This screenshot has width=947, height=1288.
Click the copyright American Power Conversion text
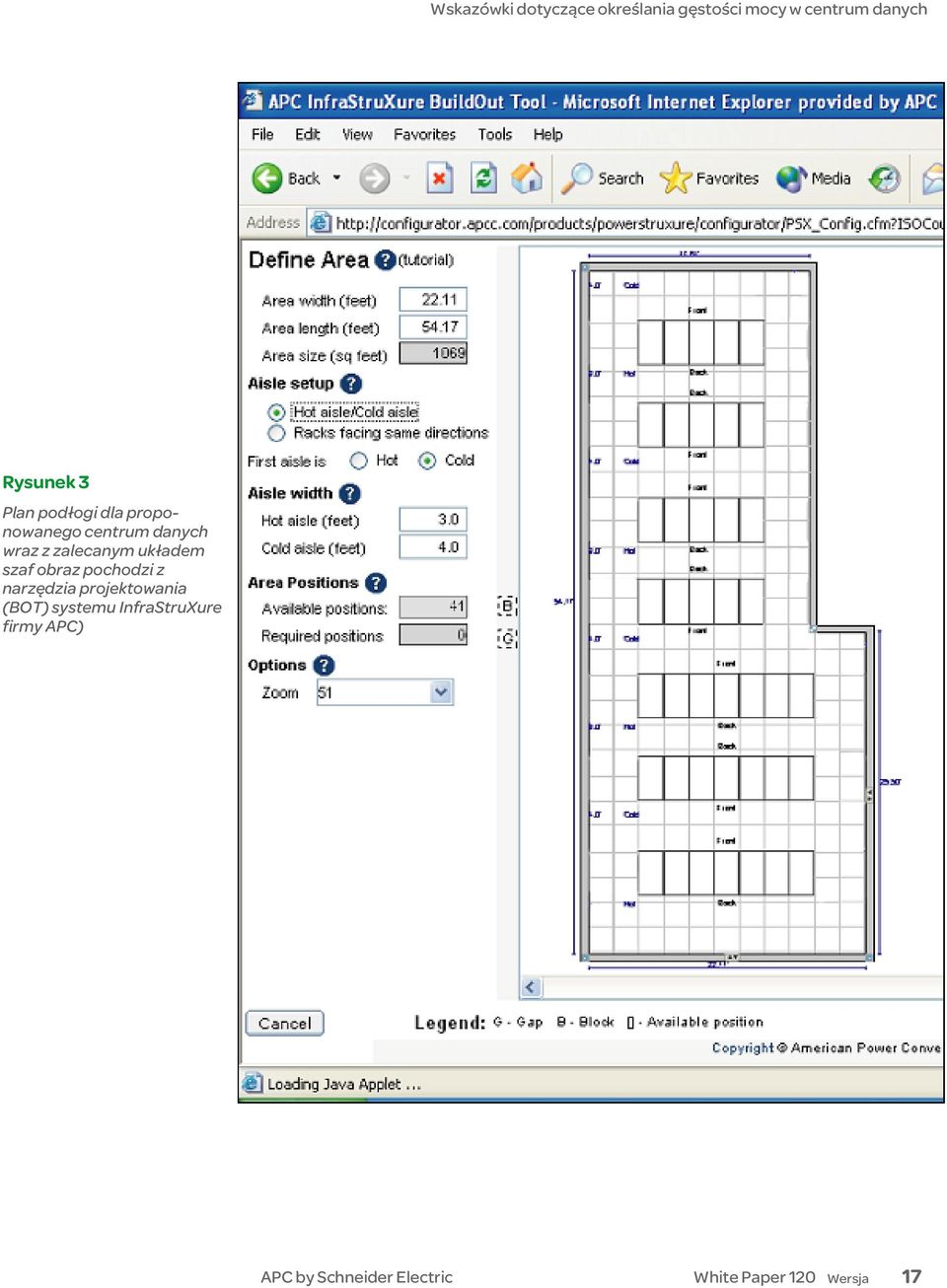click(x=827, y=1048)
